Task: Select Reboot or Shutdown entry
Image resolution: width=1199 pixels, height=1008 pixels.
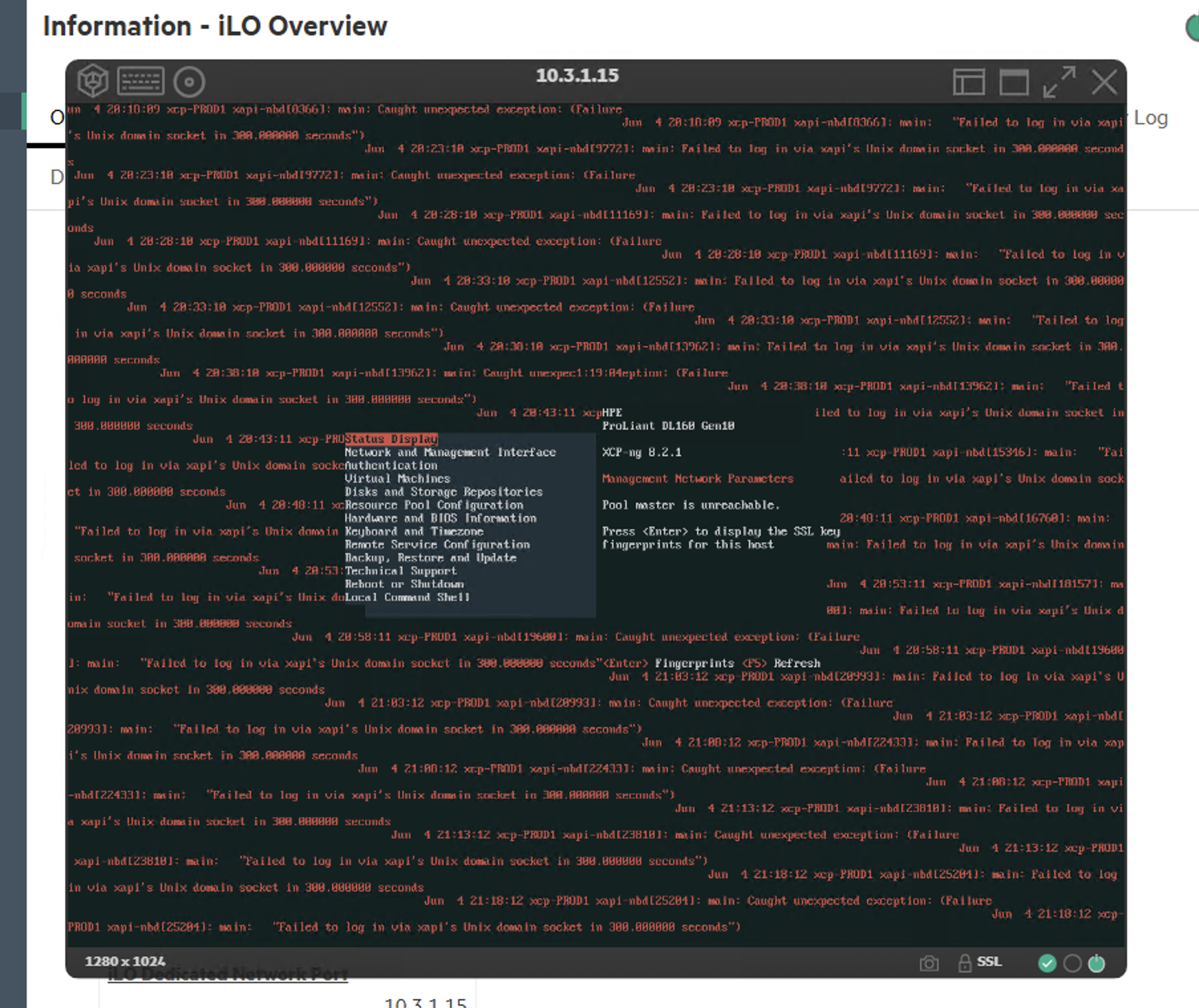Action: [x=404, y=584]
